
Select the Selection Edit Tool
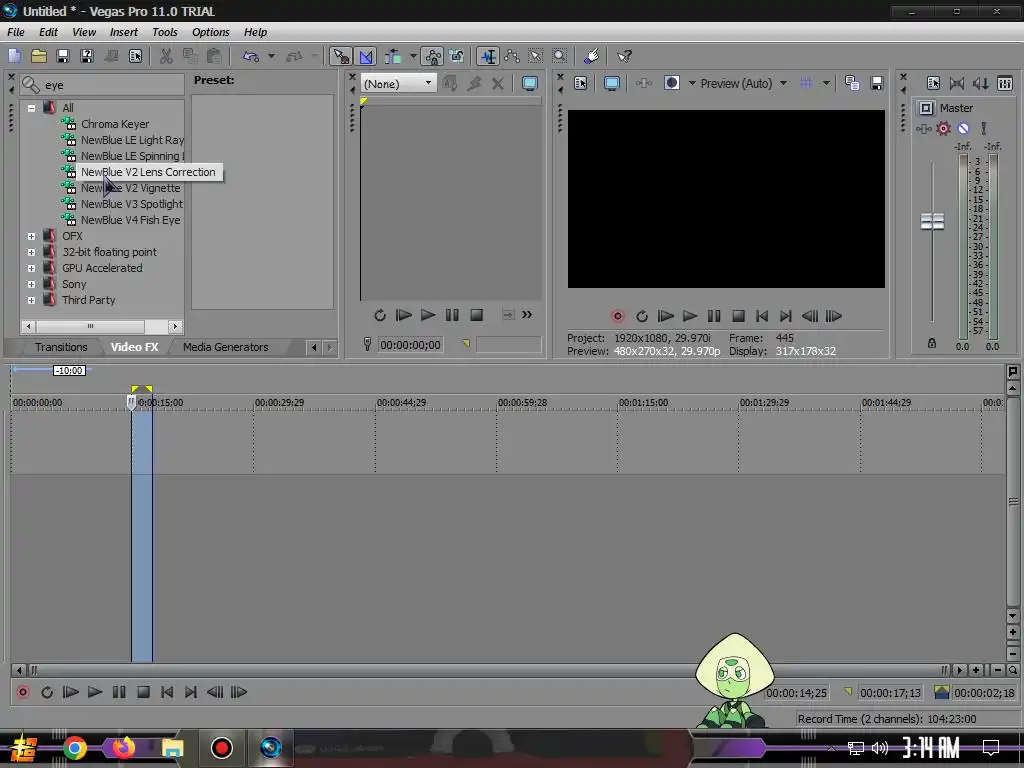[536, 56]
